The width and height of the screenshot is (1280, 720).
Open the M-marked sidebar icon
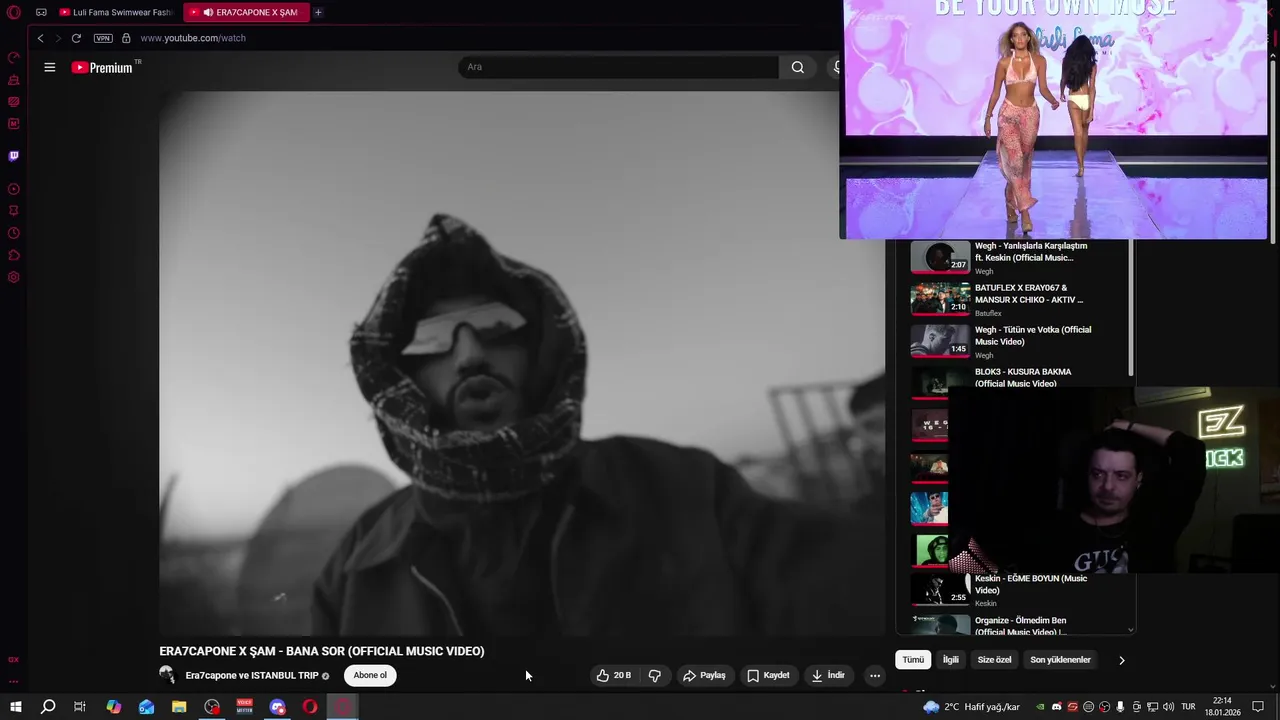click(14, 124)
